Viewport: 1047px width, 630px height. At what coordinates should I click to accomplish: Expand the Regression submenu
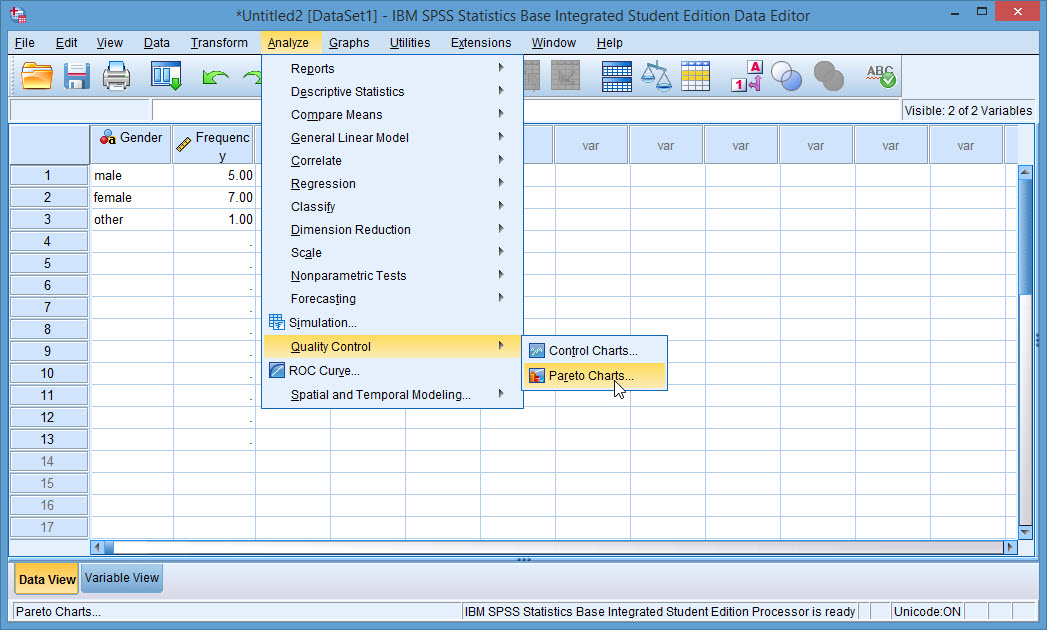pyautogui.click(x=501, y=183)
